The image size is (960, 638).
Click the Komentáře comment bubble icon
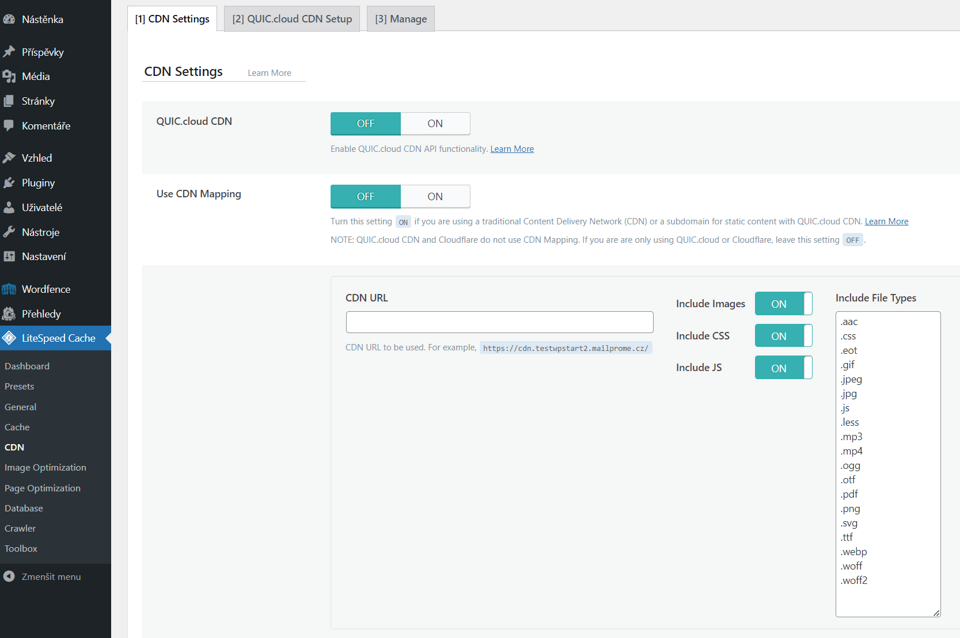(9, 126)
